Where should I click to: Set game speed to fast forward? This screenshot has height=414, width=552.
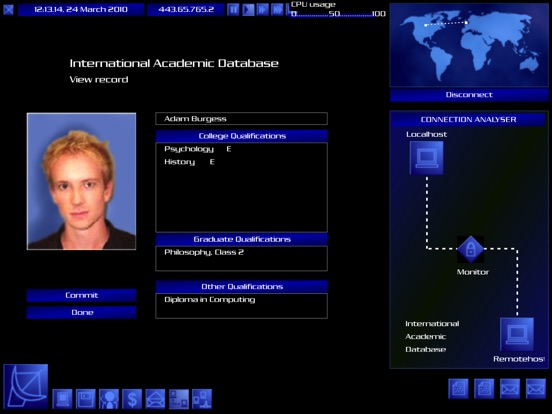coord(262,10)
